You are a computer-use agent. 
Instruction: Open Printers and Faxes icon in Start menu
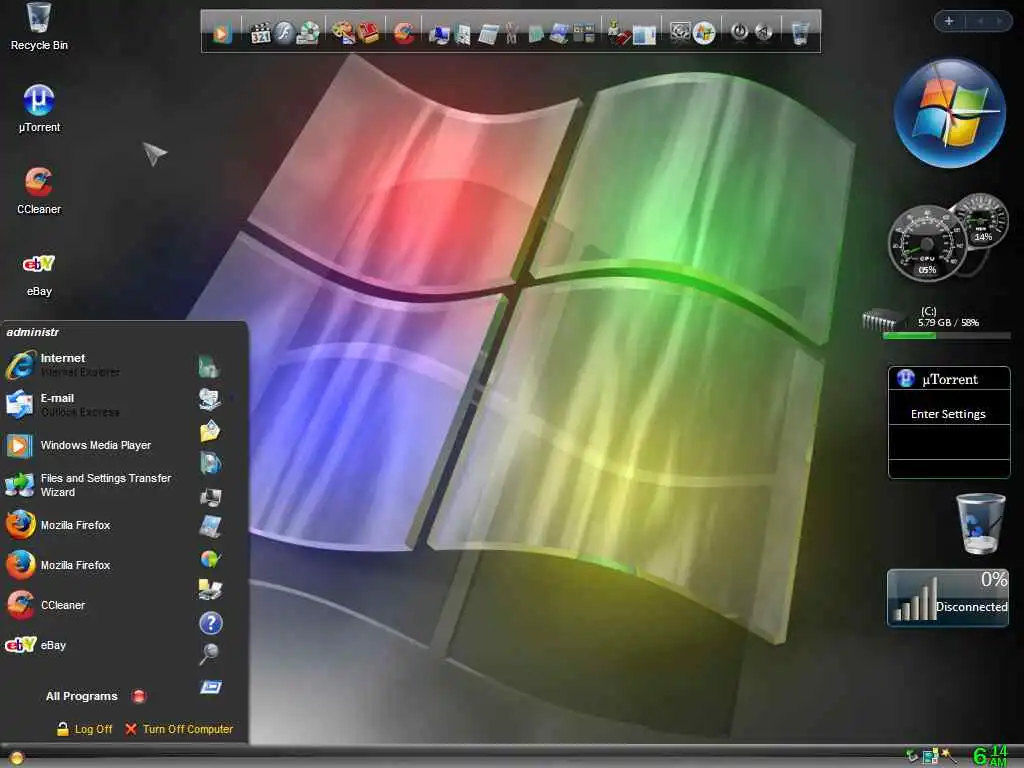tap(210, 590)
